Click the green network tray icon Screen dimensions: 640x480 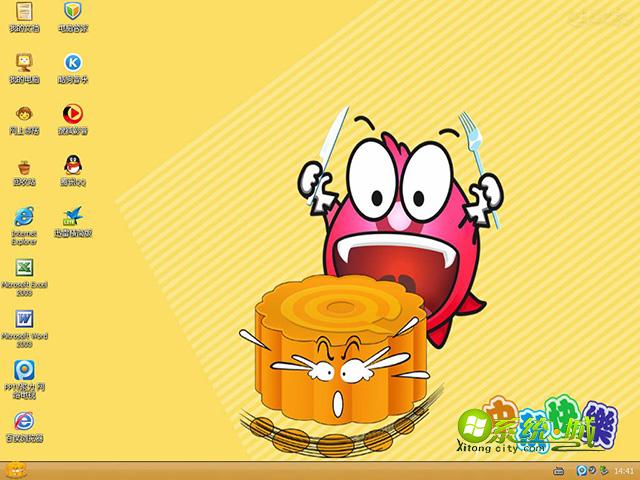[604, 471]
